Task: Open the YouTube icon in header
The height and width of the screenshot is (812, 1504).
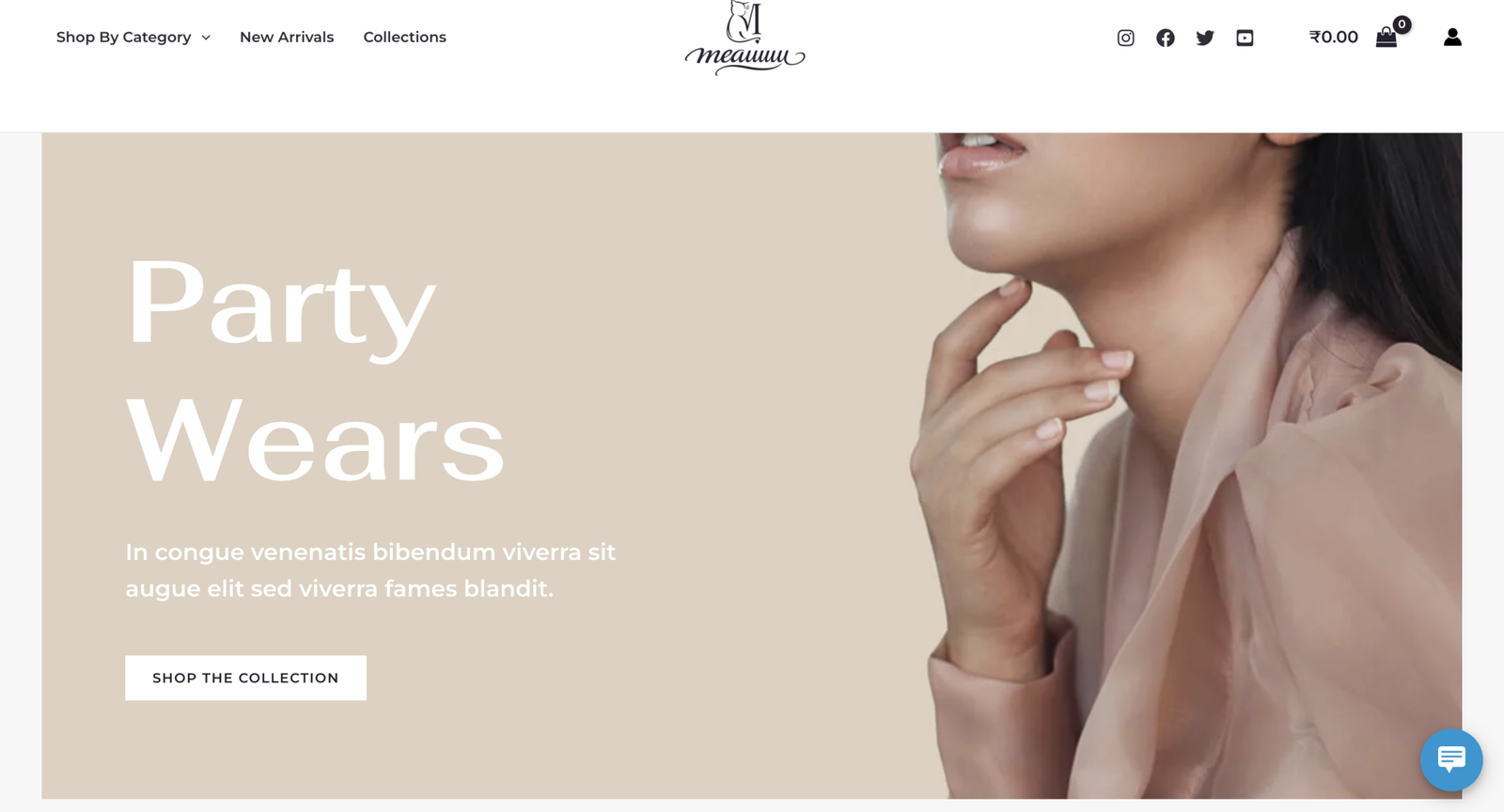Action: (x=1245, y=38)
